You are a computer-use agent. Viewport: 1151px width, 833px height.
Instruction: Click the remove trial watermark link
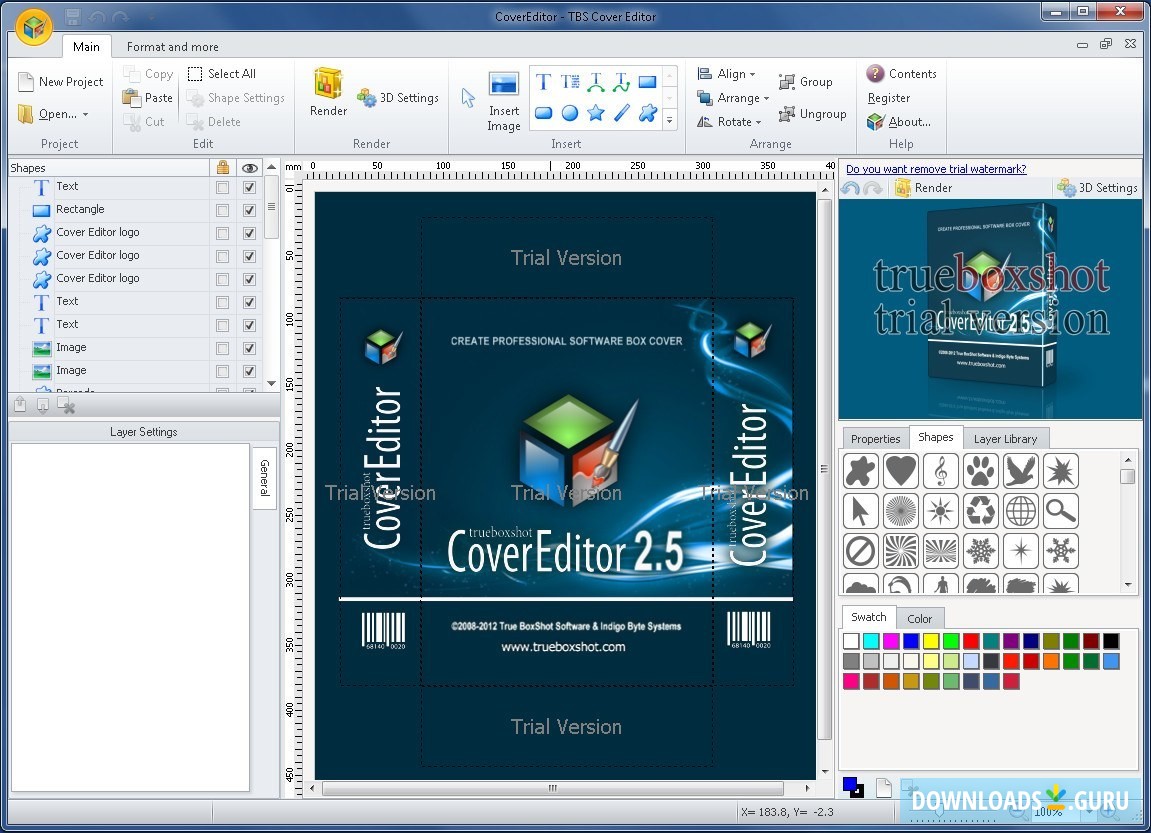coord(936,169)
